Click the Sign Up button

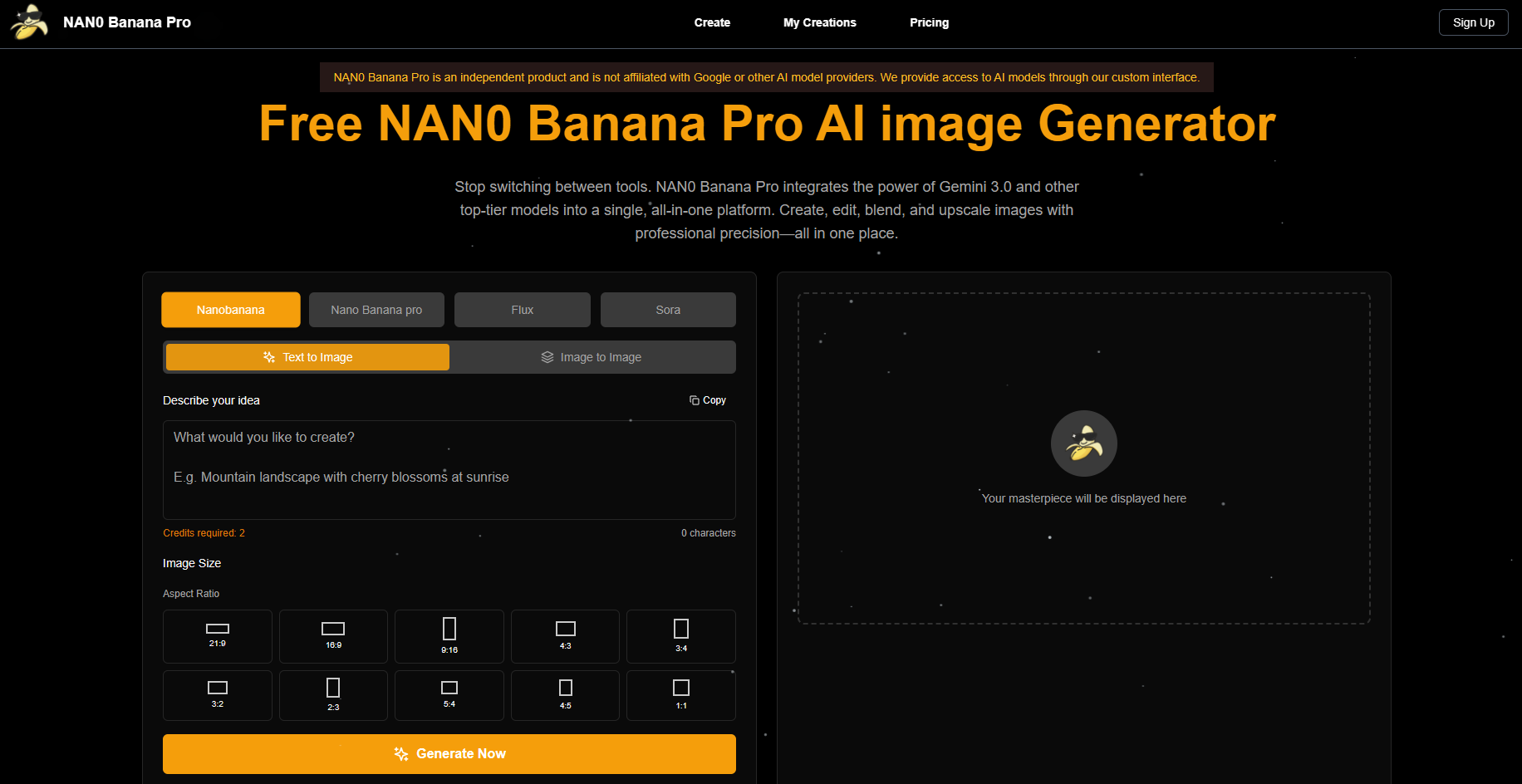pyautogui.click(x=1472, y=22)
